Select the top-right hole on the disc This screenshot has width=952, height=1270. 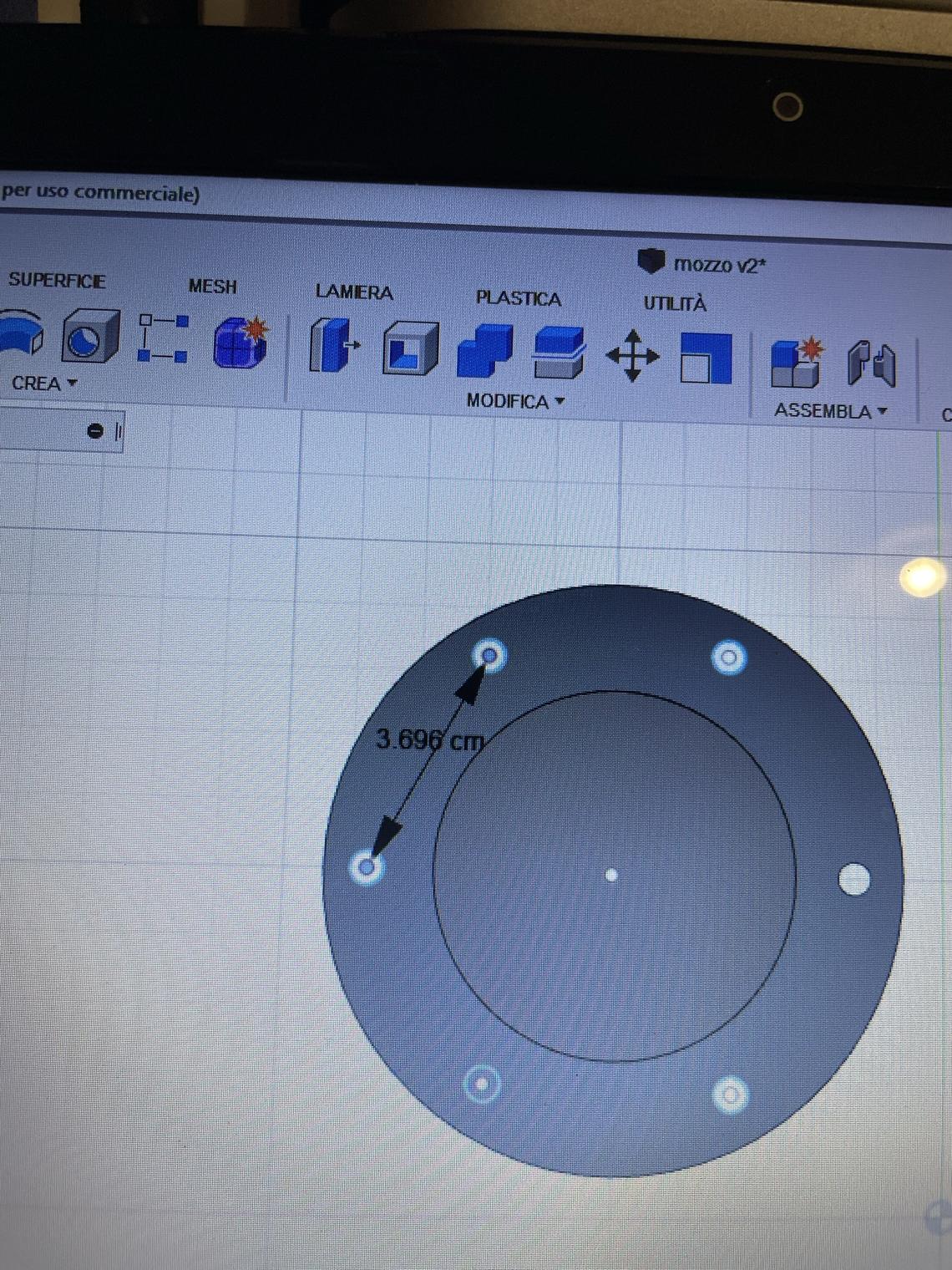coord(729,658)
